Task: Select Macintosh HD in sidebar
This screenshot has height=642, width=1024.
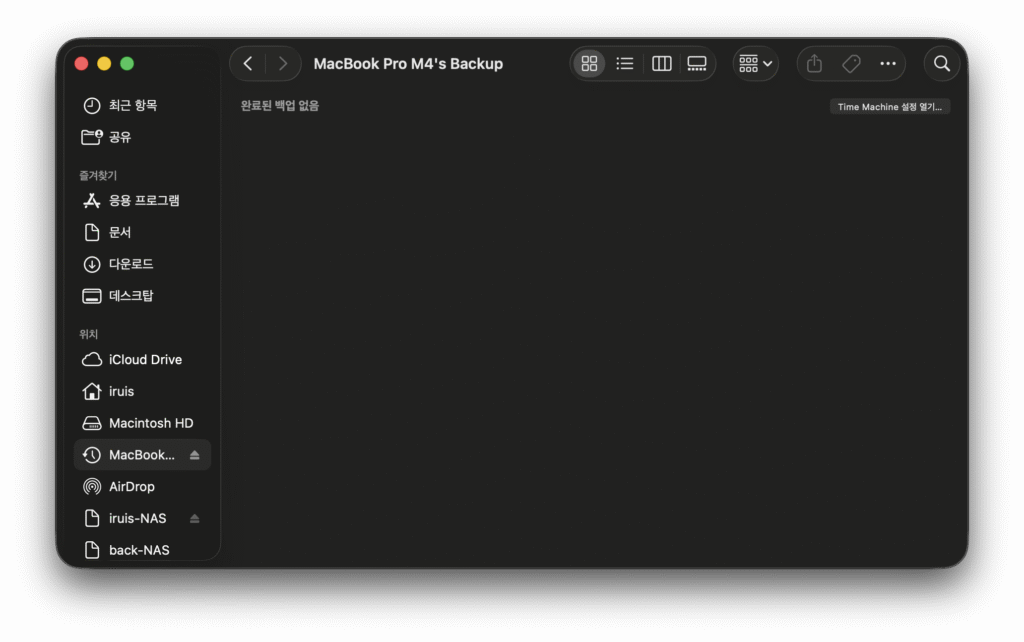Action: [150, 423]
